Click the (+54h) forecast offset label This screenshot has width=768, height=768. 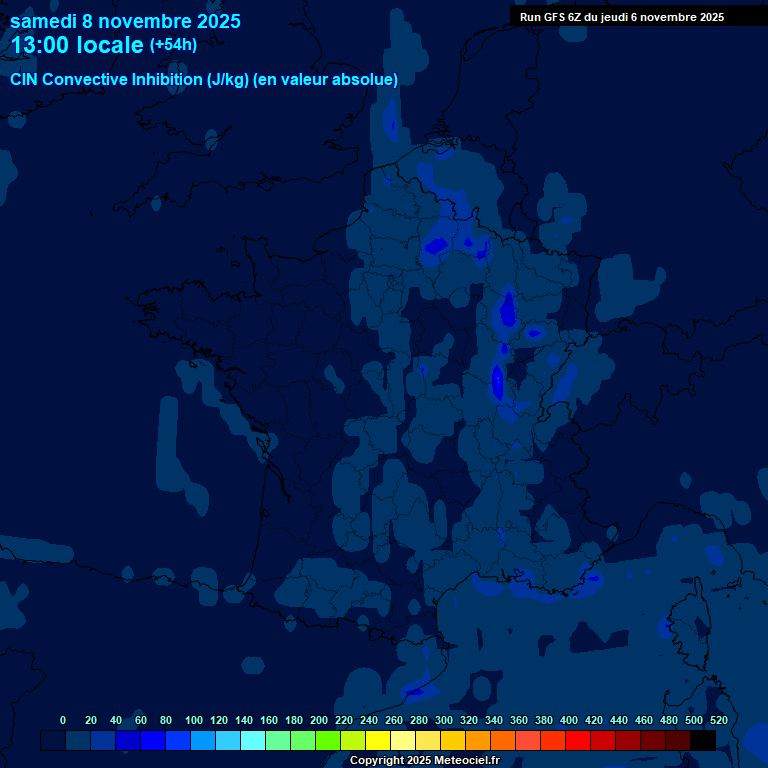pos(173,45)
